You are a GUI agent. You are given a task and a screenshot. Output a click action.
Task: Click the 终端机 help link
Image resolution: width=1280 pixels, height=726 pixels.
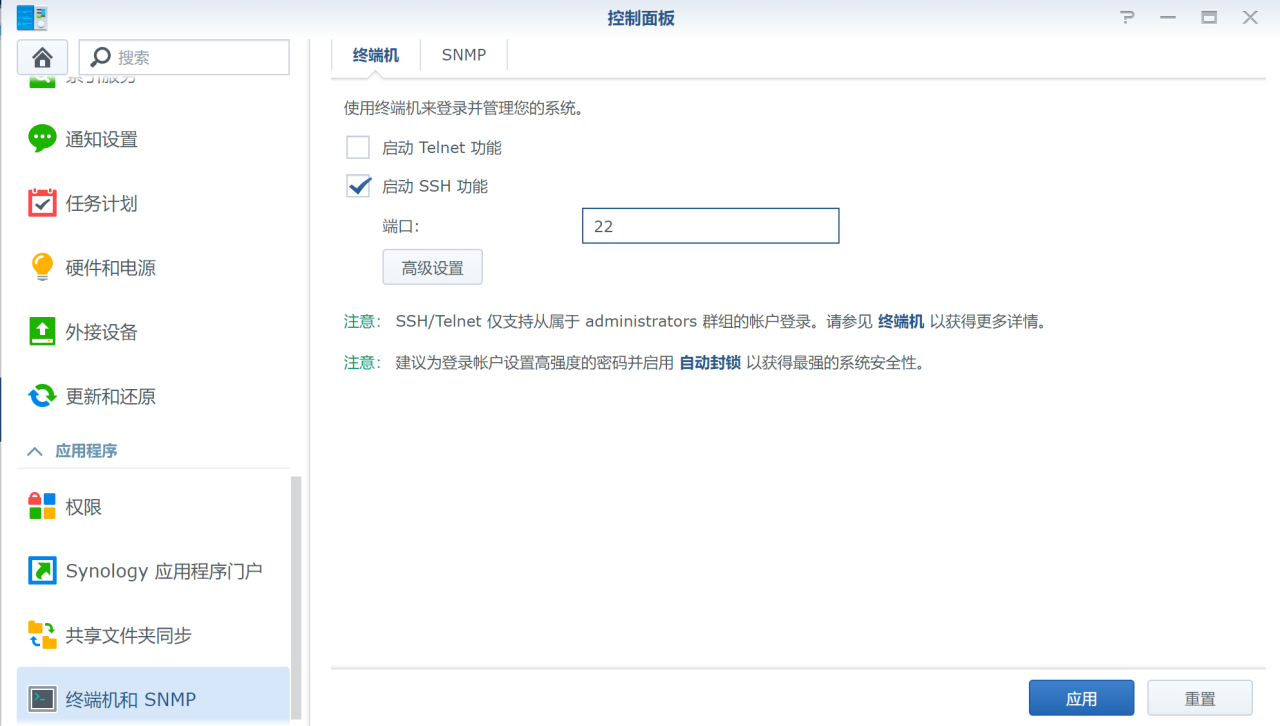click(x=901, y=321)
